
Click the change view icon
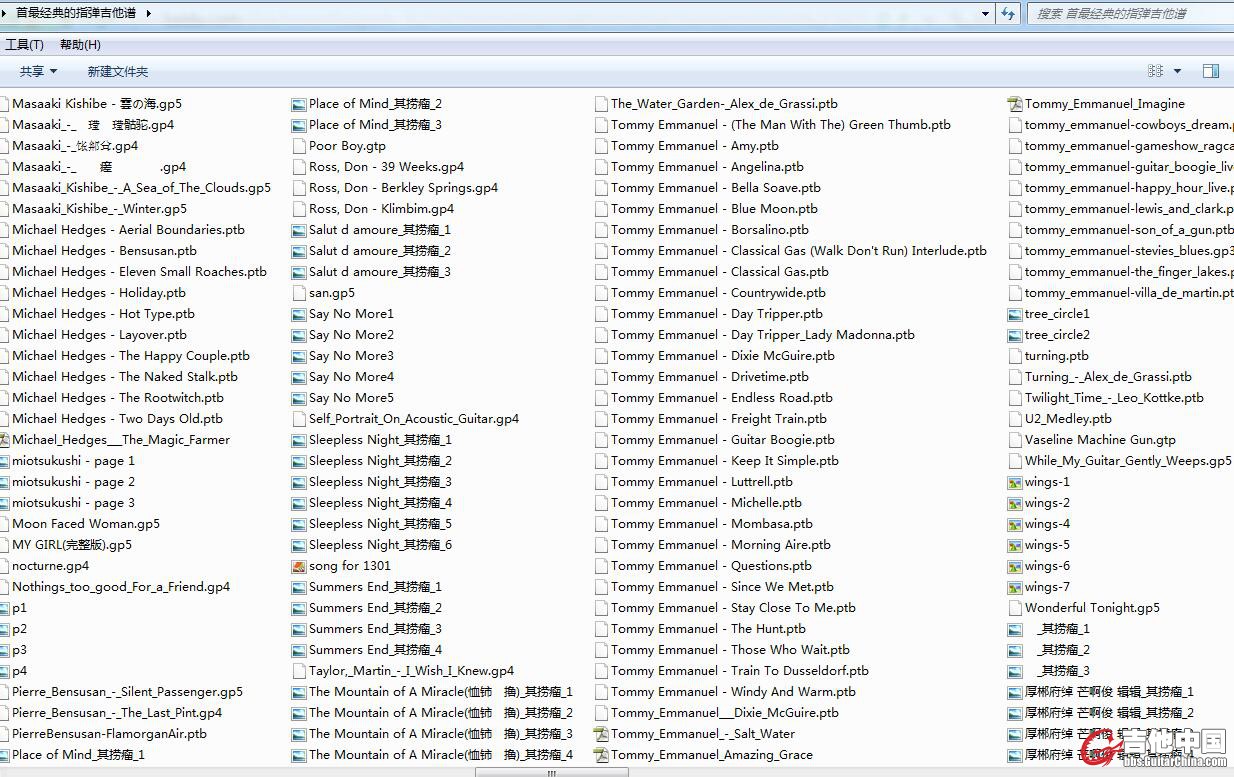(1156, 71)
